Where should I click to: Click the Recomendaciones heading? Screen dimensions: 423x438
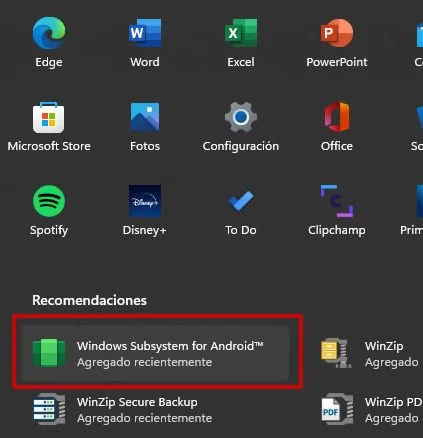[x=89, y=300]
